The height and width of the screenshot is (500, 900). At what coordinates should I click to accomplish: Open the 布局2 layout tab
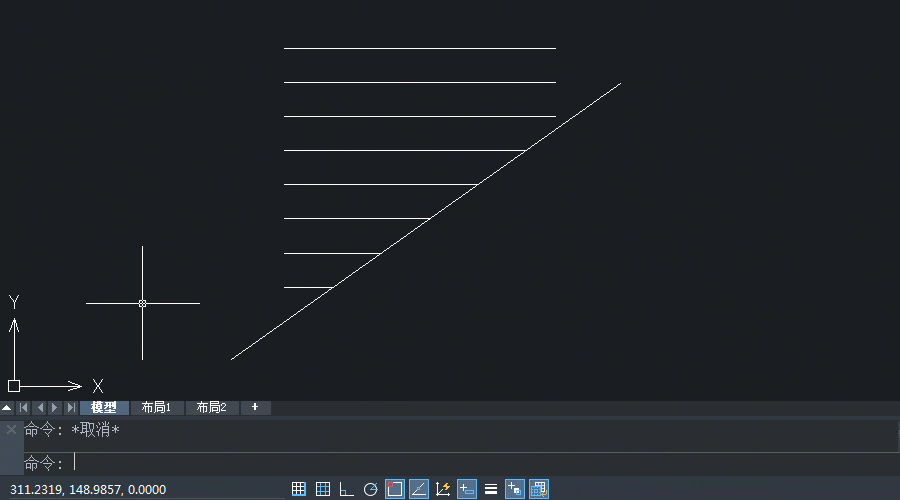(211, 408)
